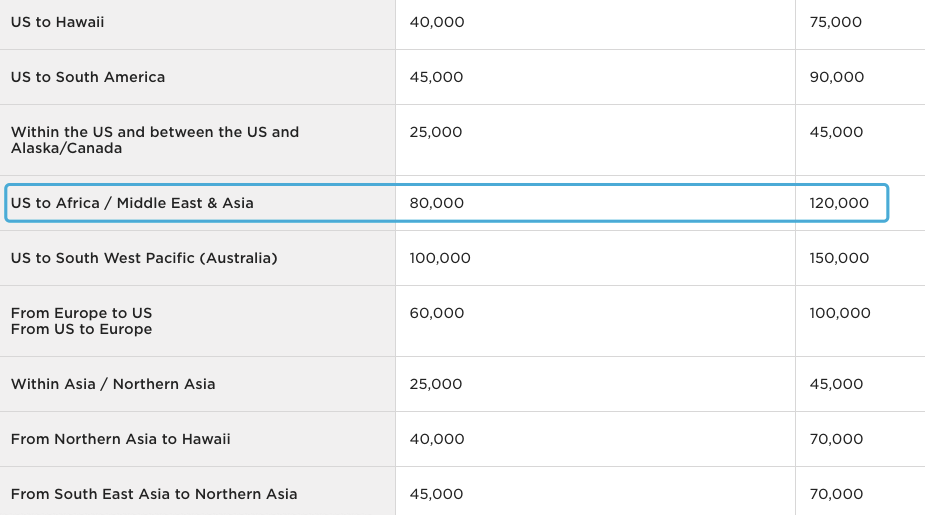Click the 120,000 value in highlighted row

tap(839, 203)
